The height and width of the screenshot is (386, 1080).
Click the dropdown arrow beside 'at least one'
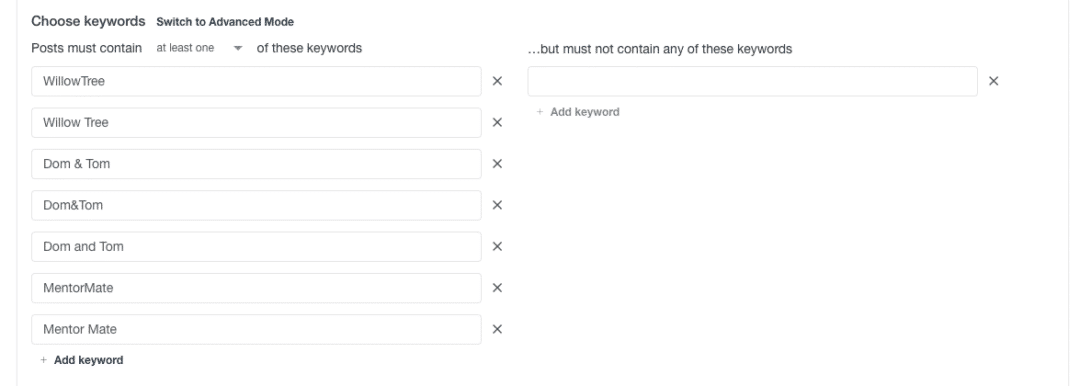238,48
